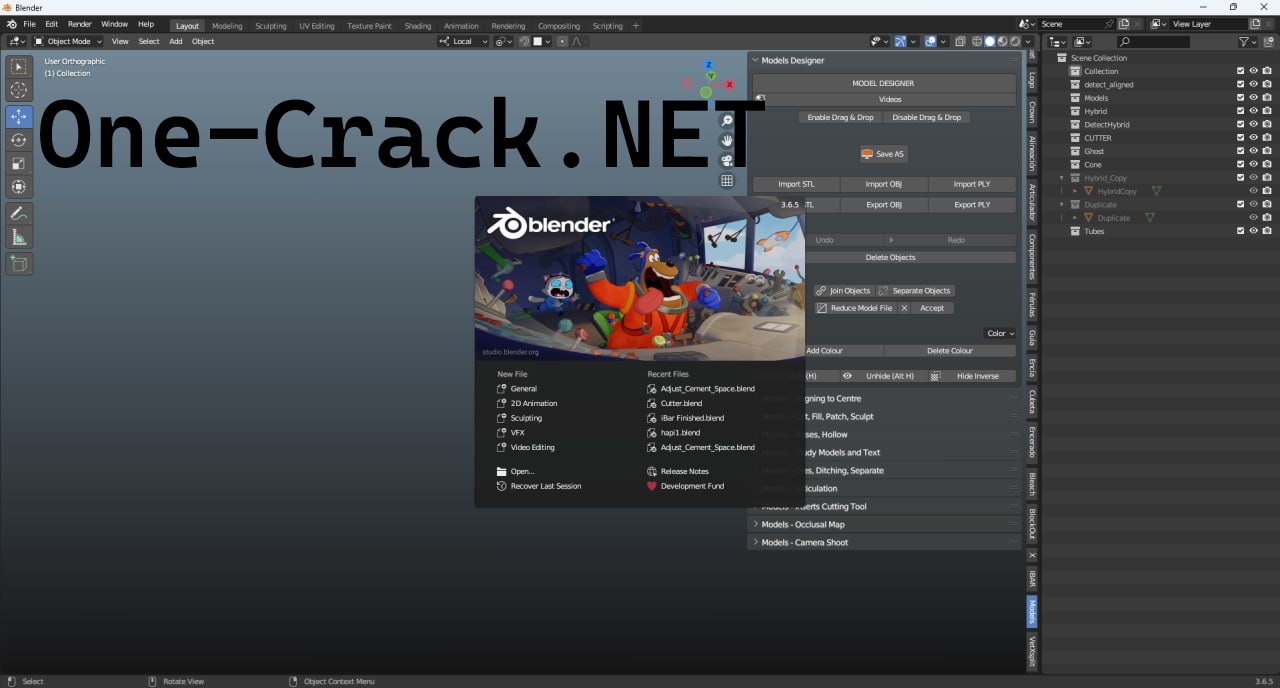1280x688 pixels.
Task: Select the Move tool in left toolbar
Action: pyautogui.click(x=18, y=116)
